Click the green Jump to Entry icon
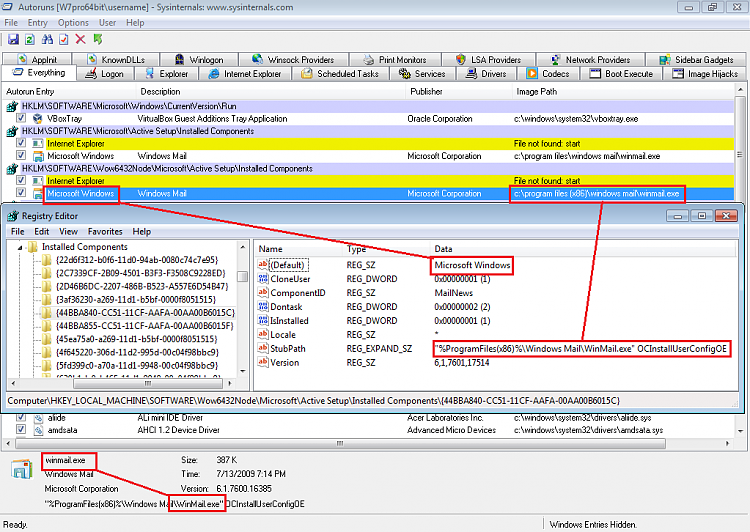Image resolution: width=750 pixels, height=532 pixels. tap(98, 39)
